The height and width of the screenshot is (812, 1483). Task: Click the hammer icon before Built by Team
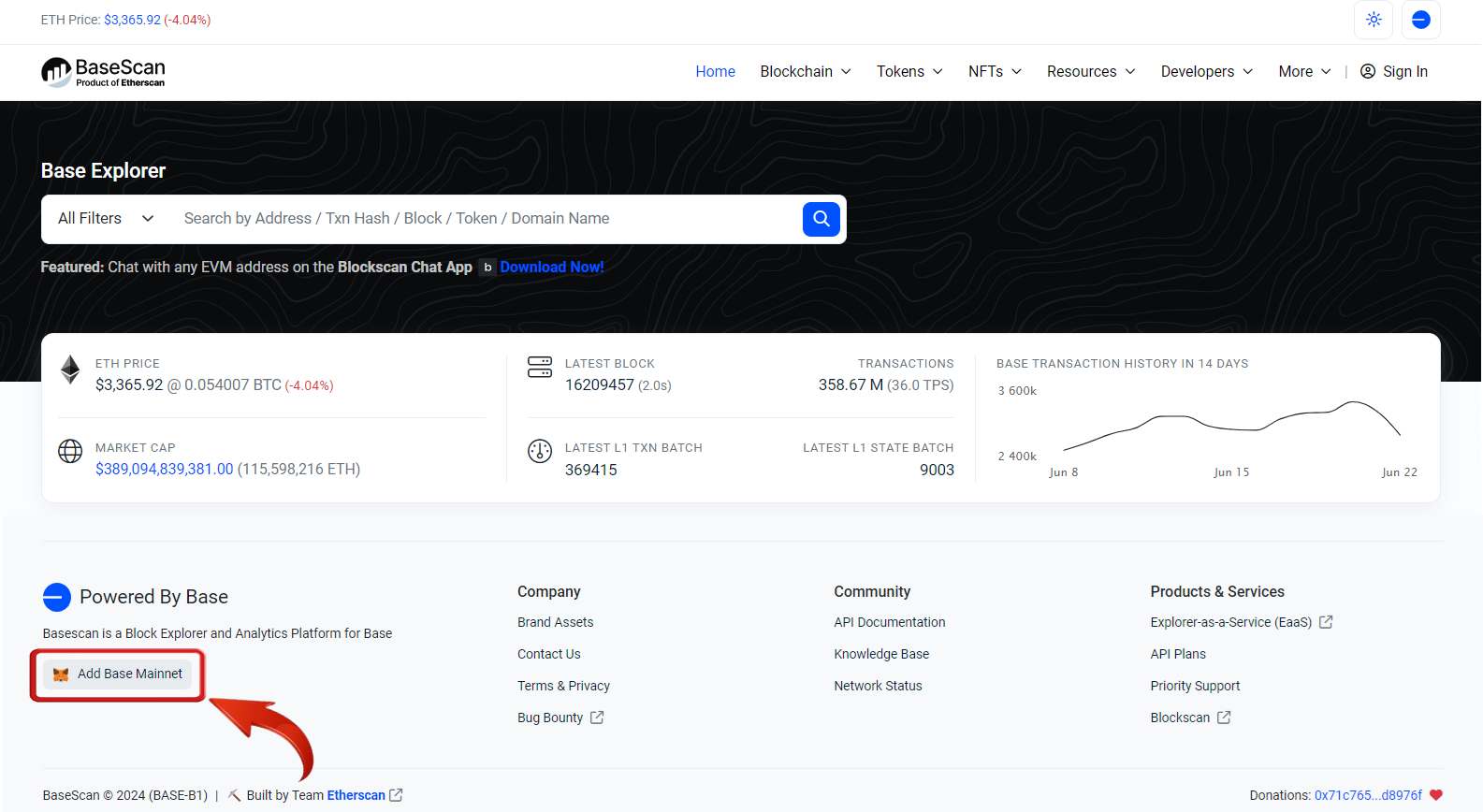pyautogui.click(x=235, y=795)
